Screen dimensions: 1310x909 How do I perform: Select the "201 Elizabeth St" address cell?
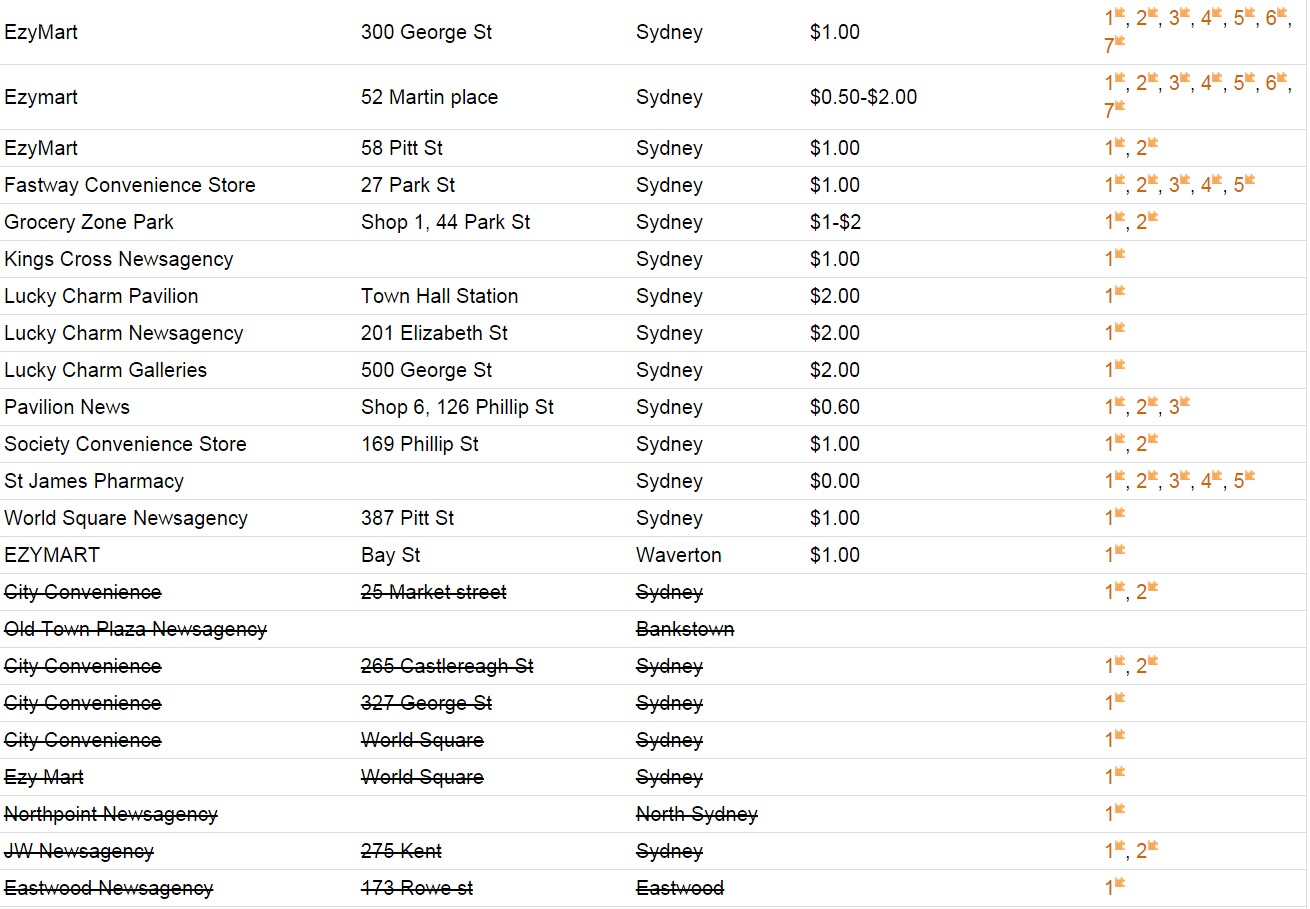point(435,333)
